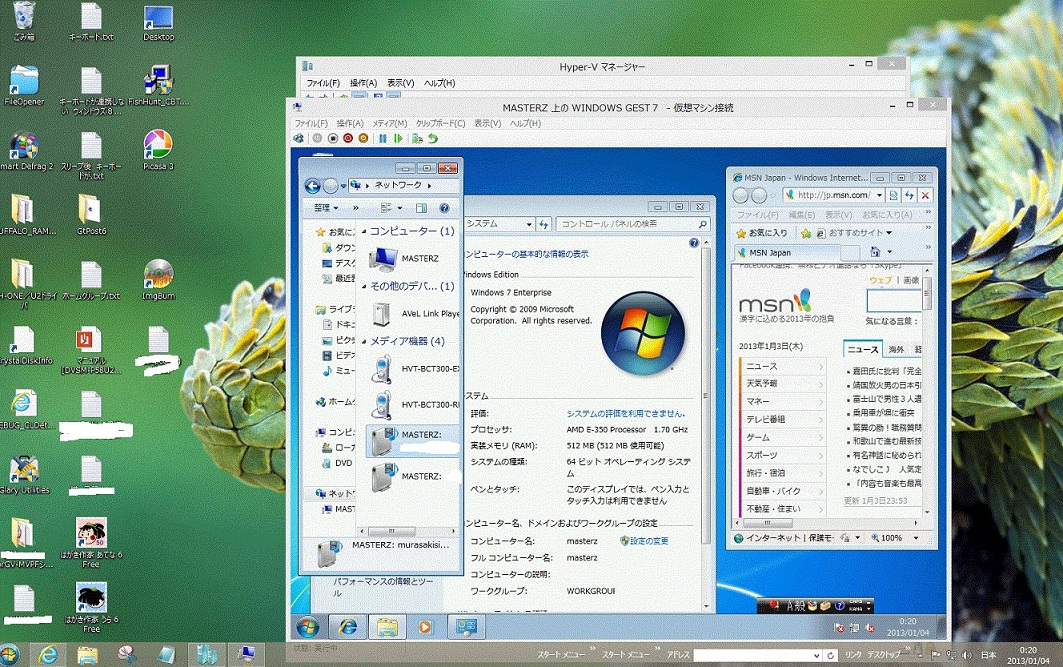
Task: Click スポーツ in MSN left navigation
Action: point(783,455)
